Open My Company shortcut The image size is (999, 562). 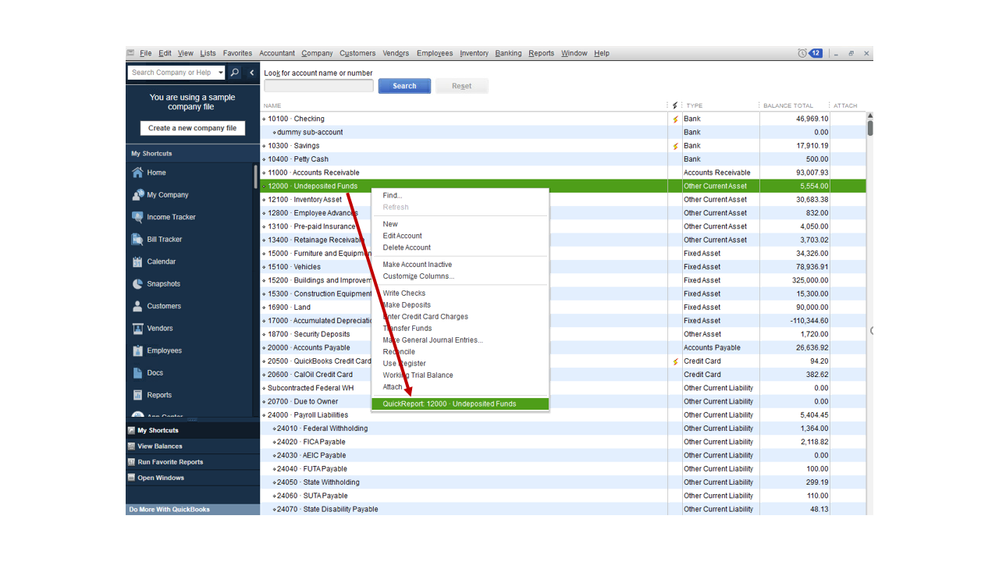point(161,195)
